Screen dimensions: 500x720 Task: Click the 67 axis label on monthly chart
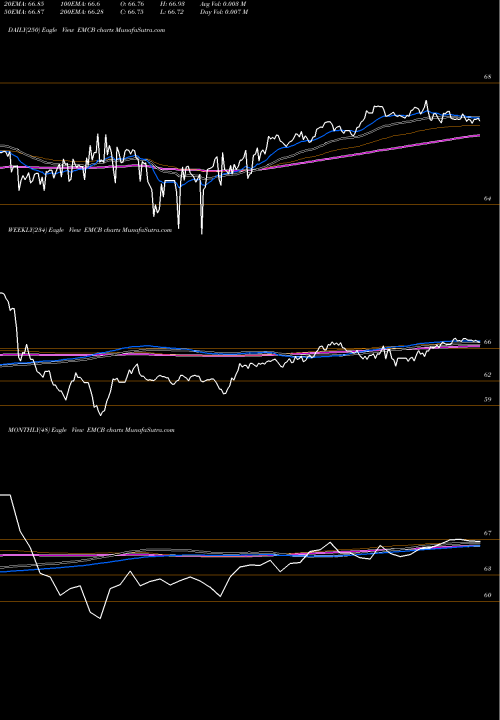tap(487, 533)
